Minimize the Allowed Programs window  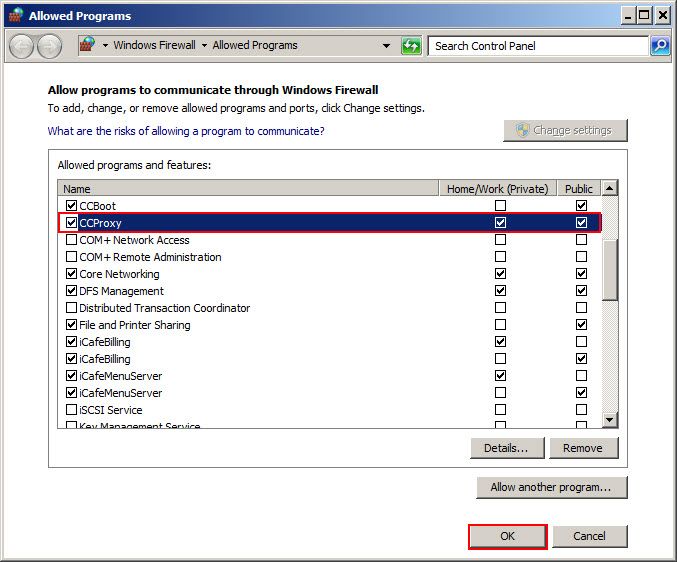pos(628,16)
